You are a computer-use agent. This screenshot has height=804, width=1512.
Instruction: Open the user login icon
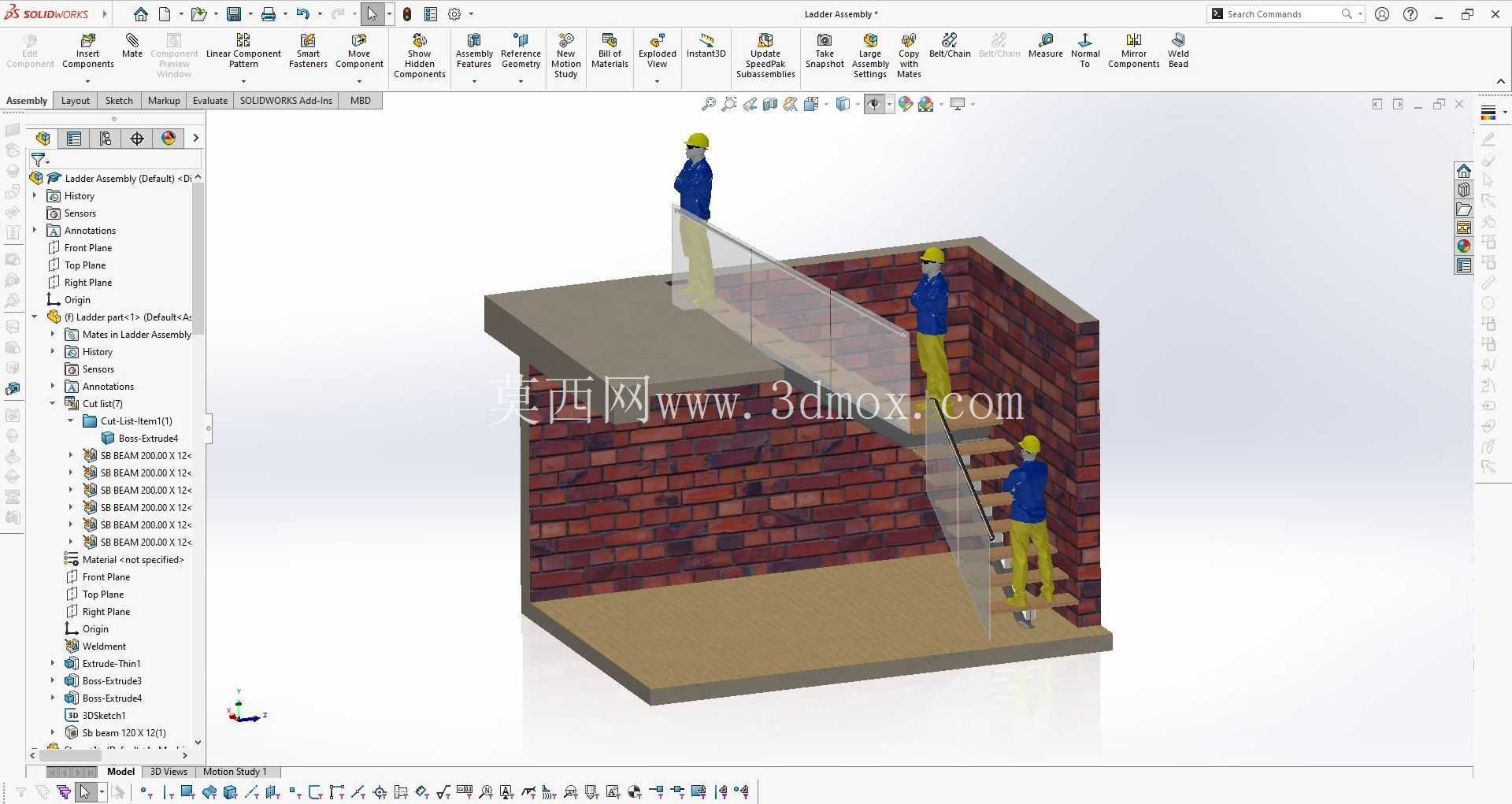point(1382,14)
